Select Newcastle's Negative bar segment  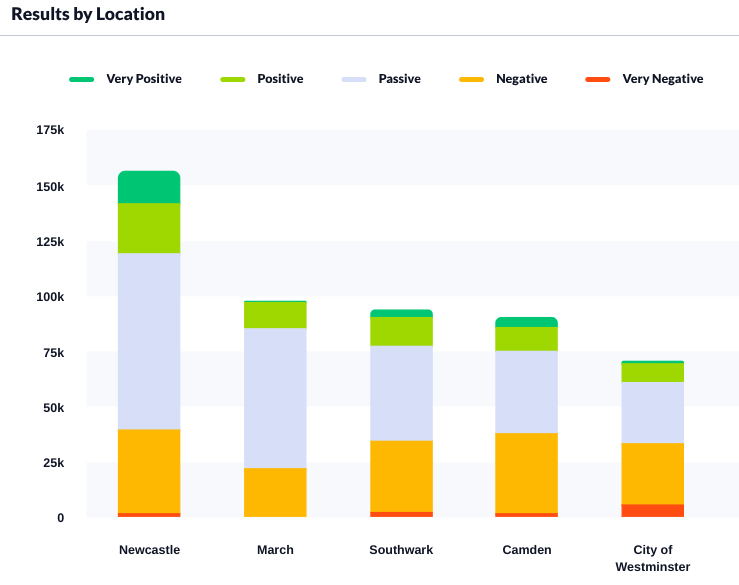click(x=149, y=471)
